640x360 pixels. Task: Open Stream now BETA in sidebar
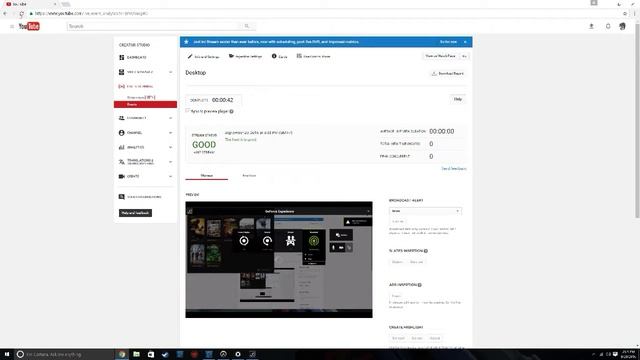point(141,98)
